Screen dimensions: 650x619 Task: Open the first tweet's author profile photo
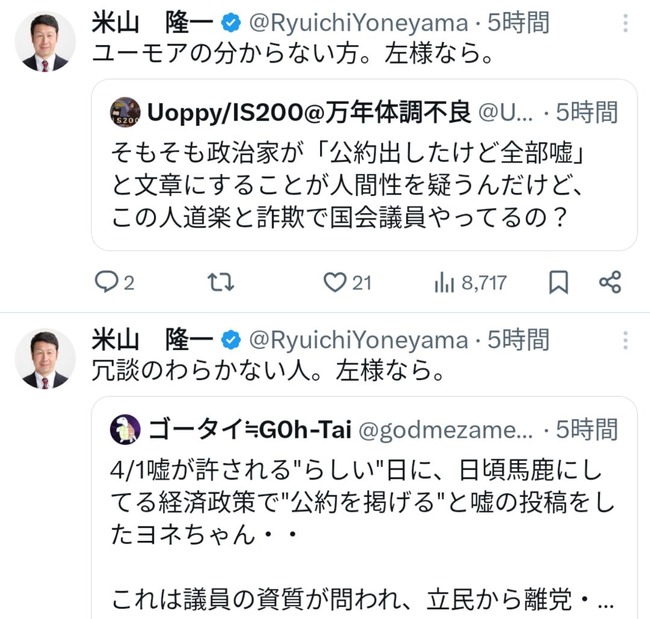point(46,43)
